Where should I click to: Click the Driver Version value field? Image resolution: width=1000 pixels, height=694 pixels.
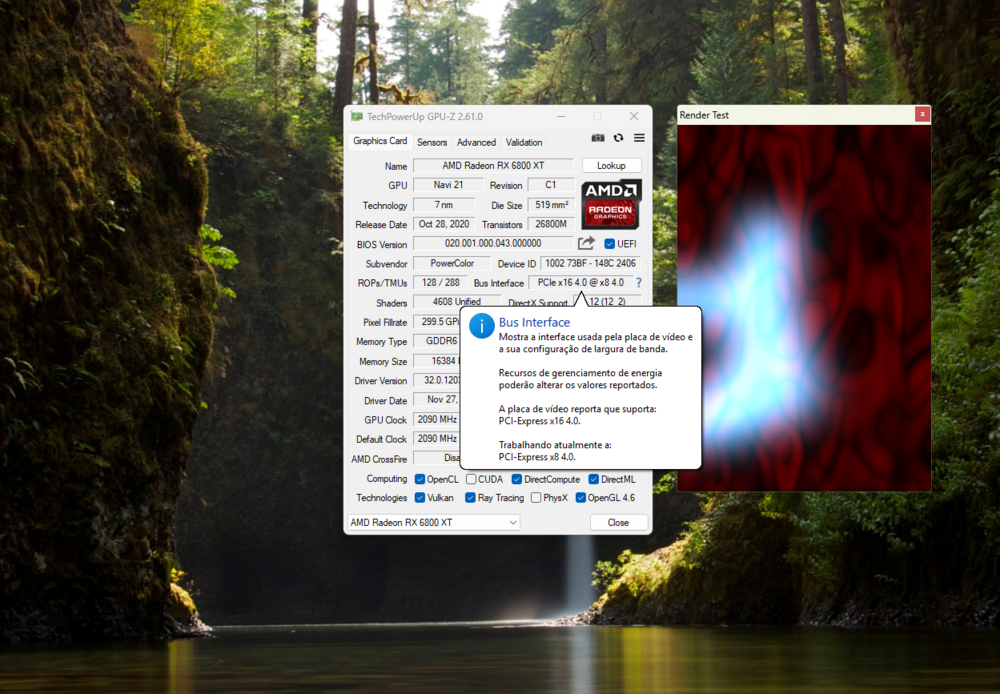(x=437, y=380)
